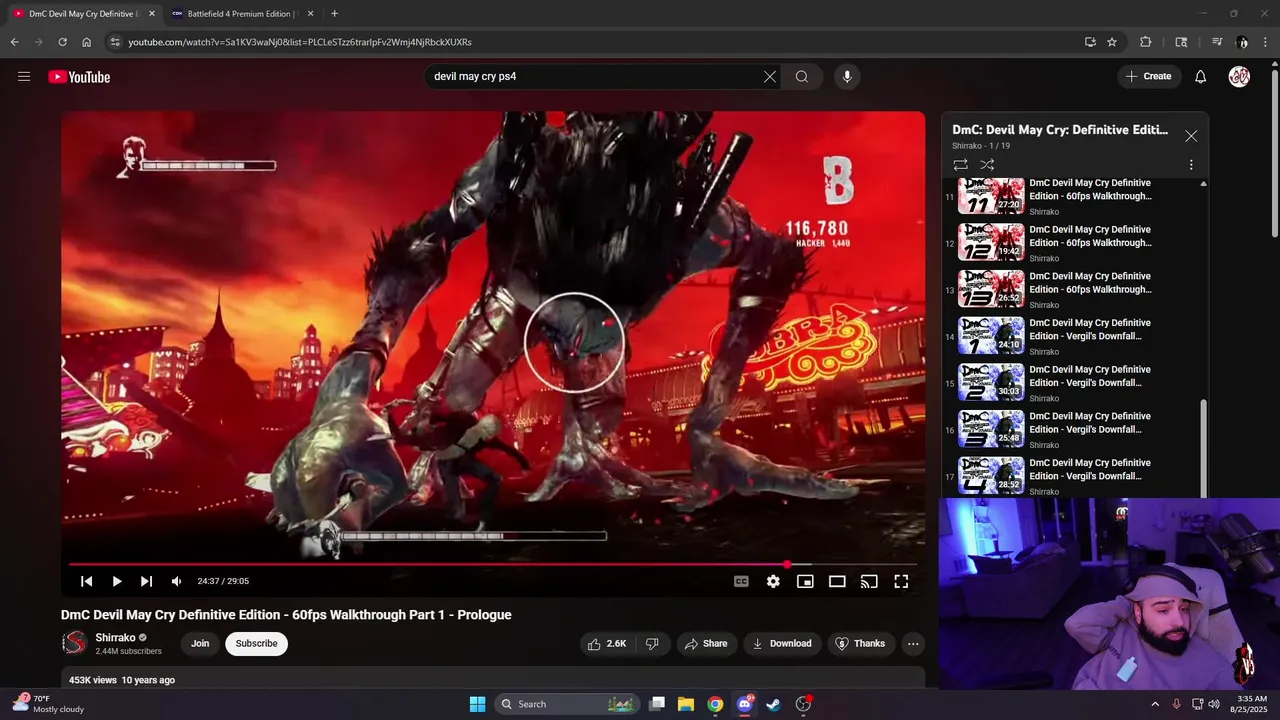This screenshot has height=720, width=1280.
Task: Switch to miniplayer mode
Action: click(805, 581)
